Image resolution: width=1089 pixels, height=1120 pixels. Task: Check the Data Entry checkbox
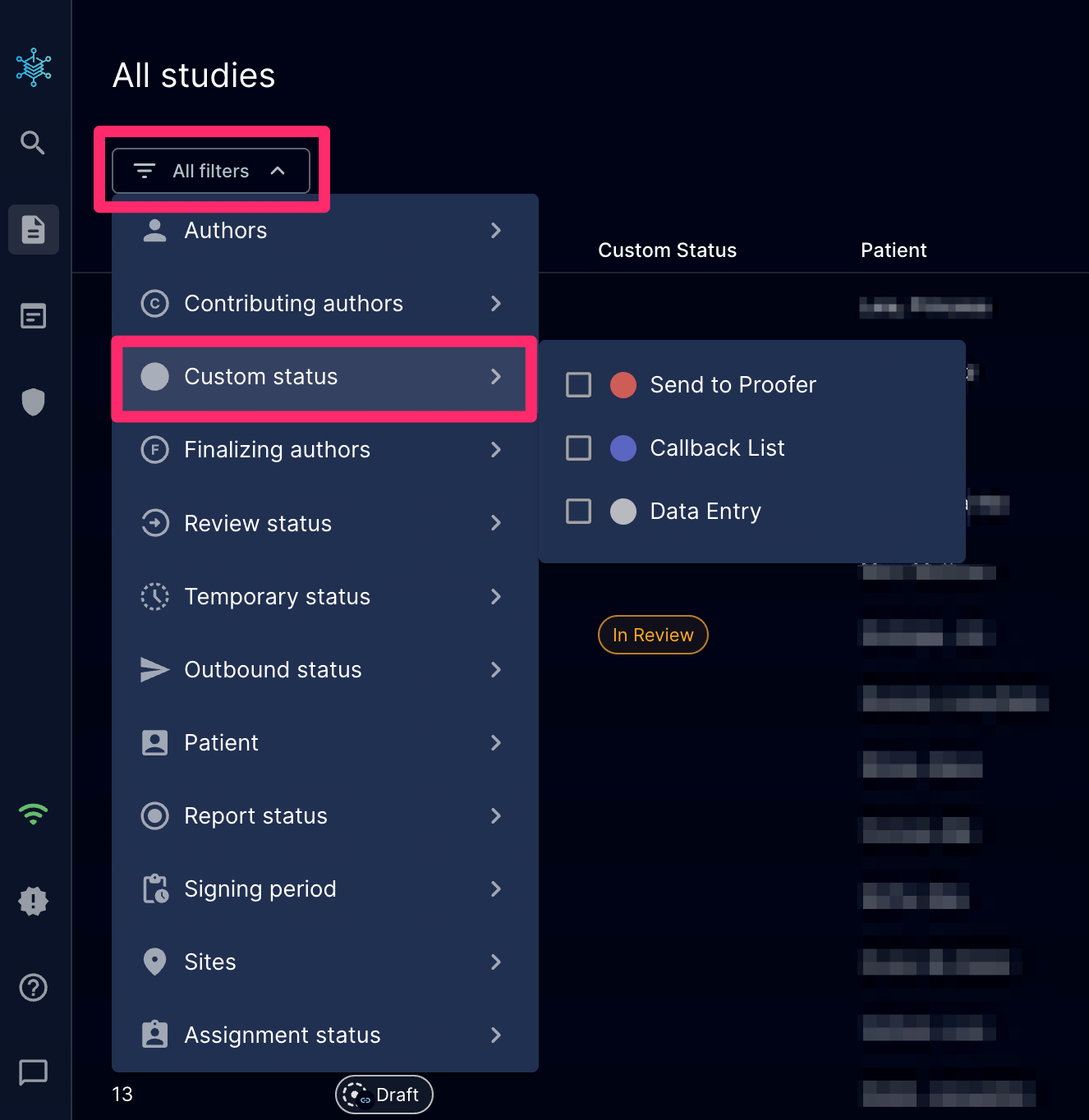(x=578, y=511)
